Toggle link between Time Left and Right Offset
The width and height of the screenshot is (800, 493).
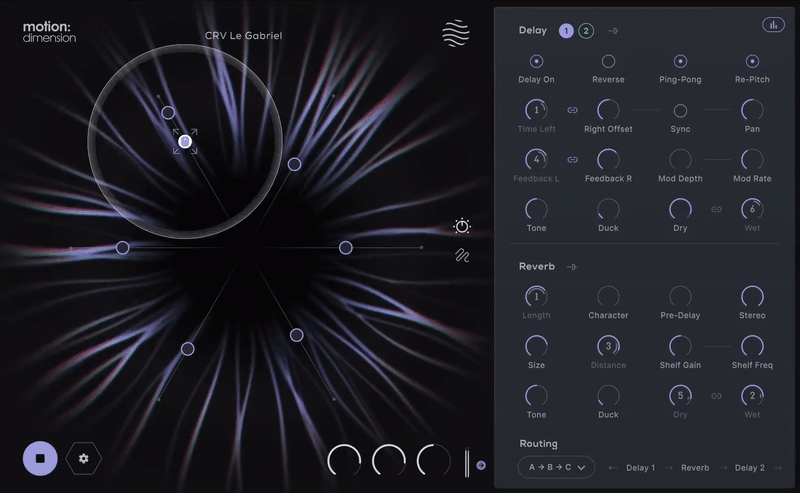572,110
